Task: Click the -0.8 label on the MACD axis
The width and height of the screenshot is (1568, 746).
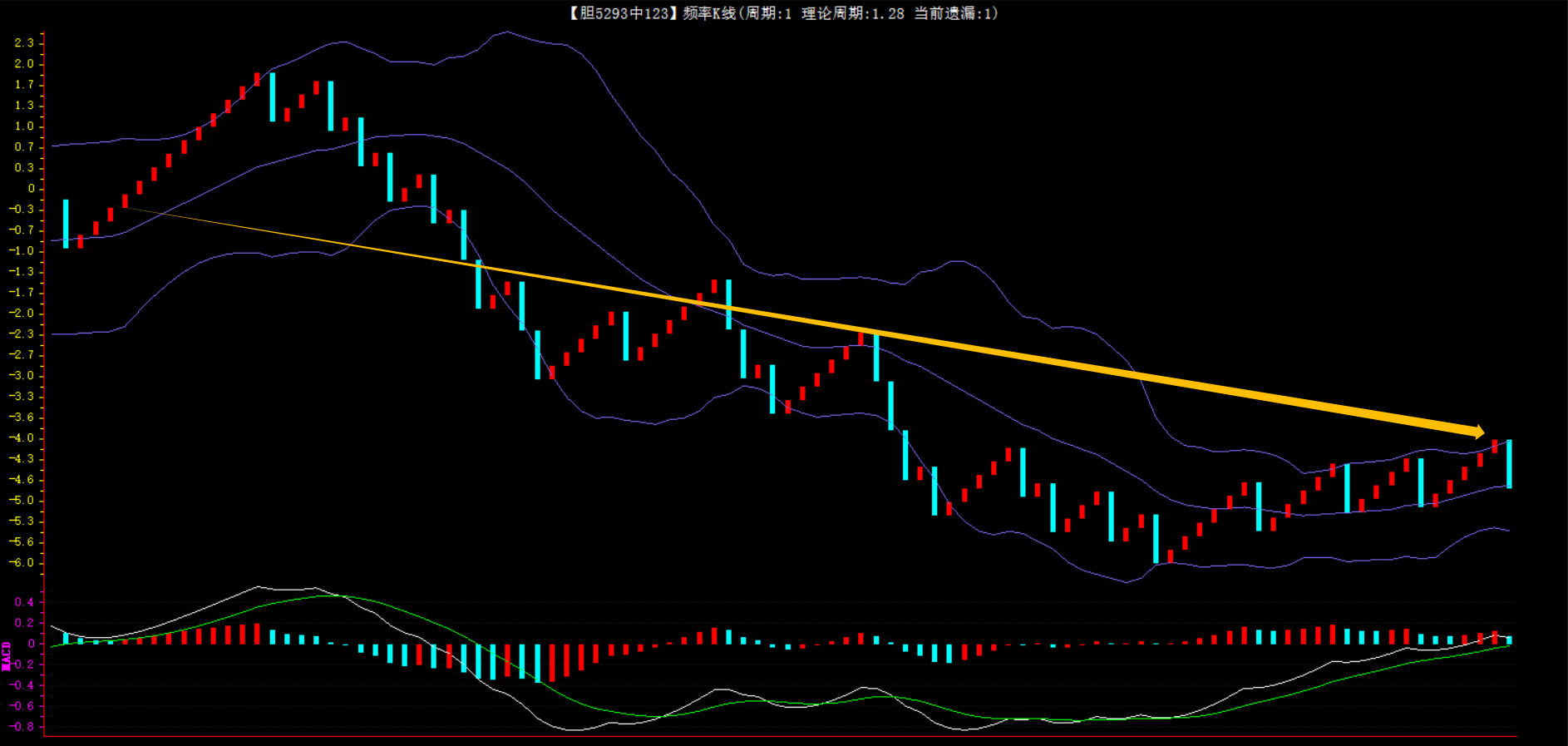Action: tap(22, 727)
